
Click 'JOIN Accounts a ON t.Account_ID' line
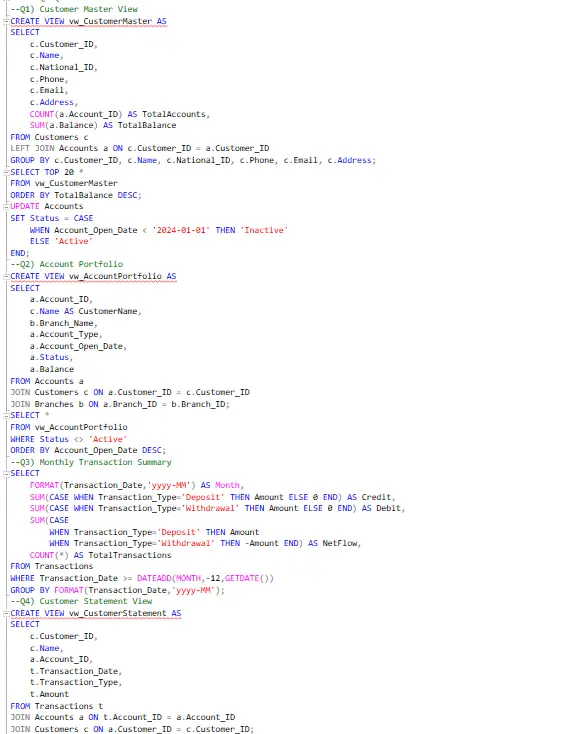(123, 718)
